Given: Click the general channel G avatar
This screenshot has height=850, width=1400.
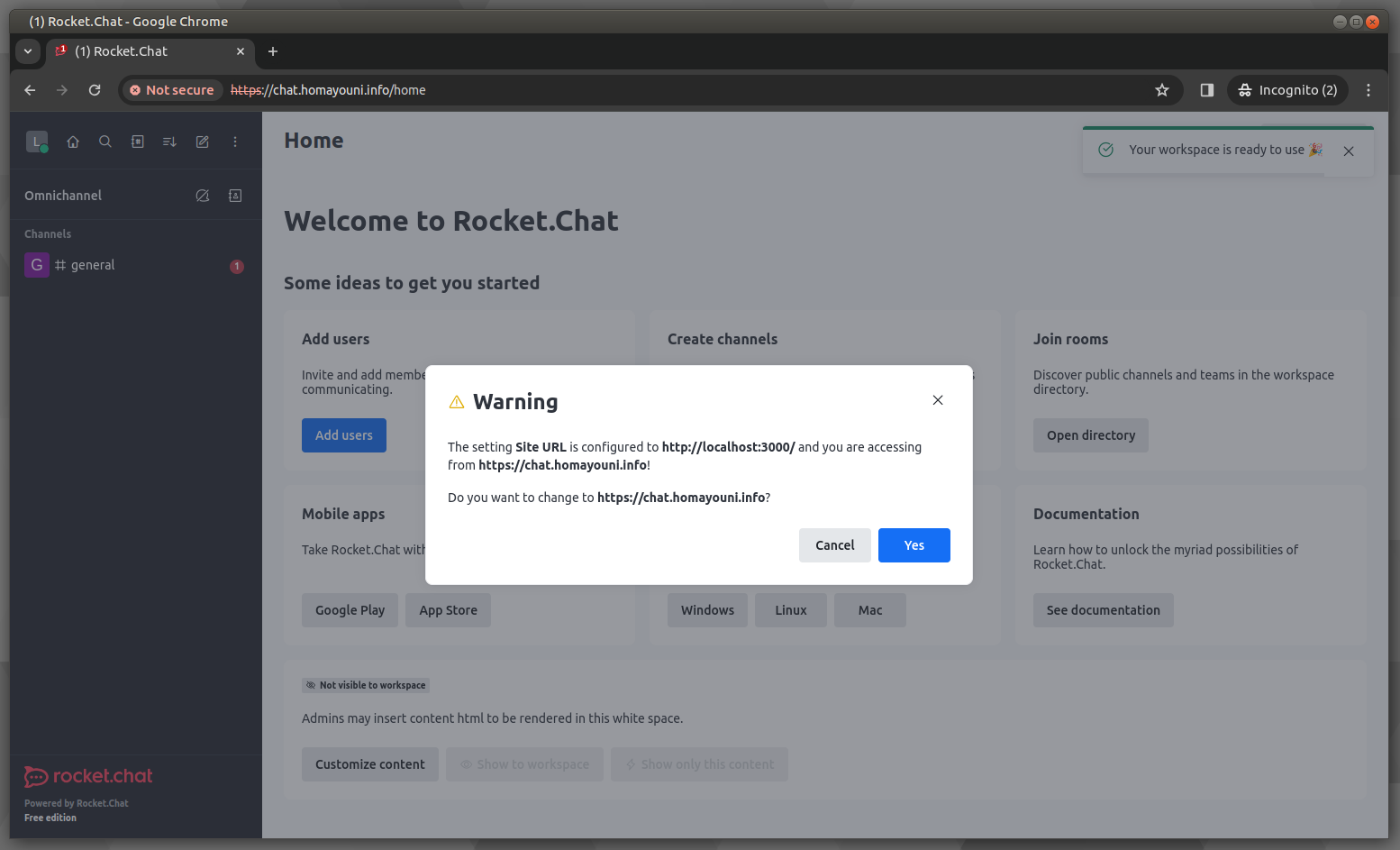Looking at the screenshot, I should (x=37, y=265).
